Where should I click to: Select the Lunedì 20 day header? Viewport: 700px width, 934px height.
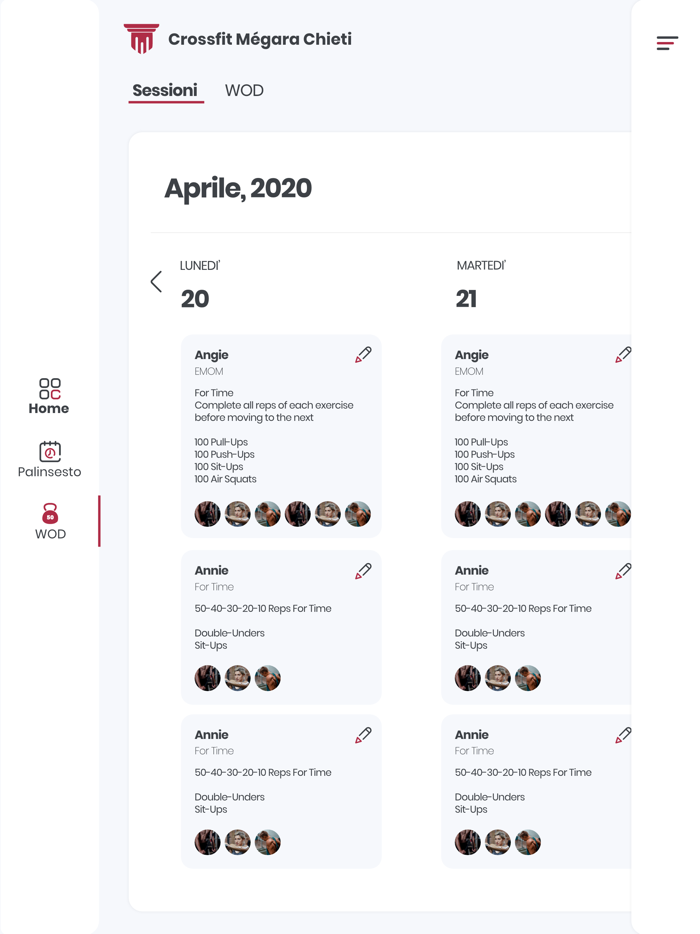198,285
